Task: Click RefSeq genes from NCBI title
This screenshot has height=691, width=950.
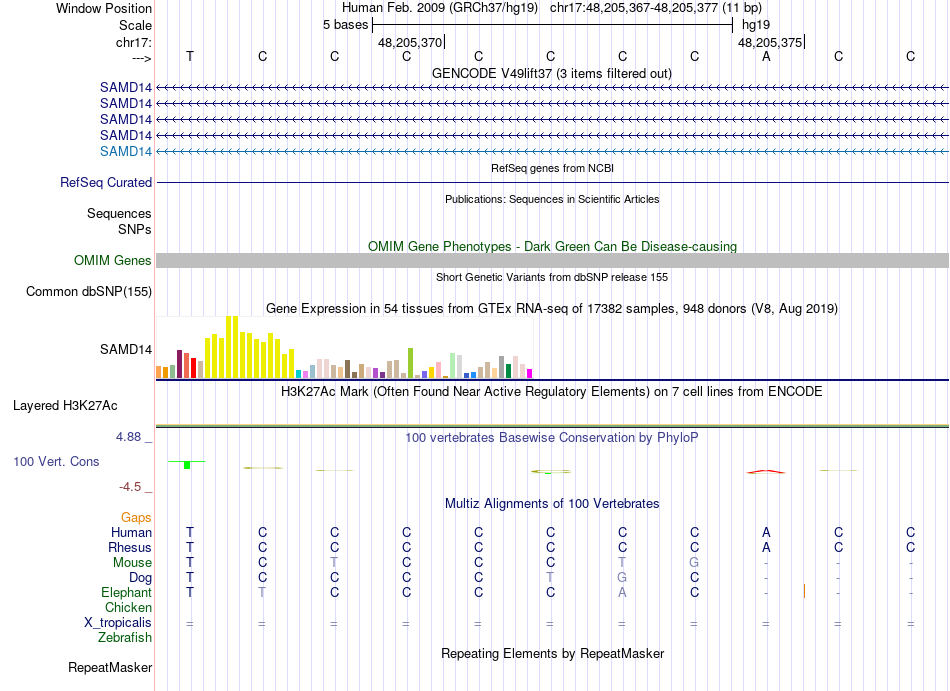Action: [x=552, y=168]
